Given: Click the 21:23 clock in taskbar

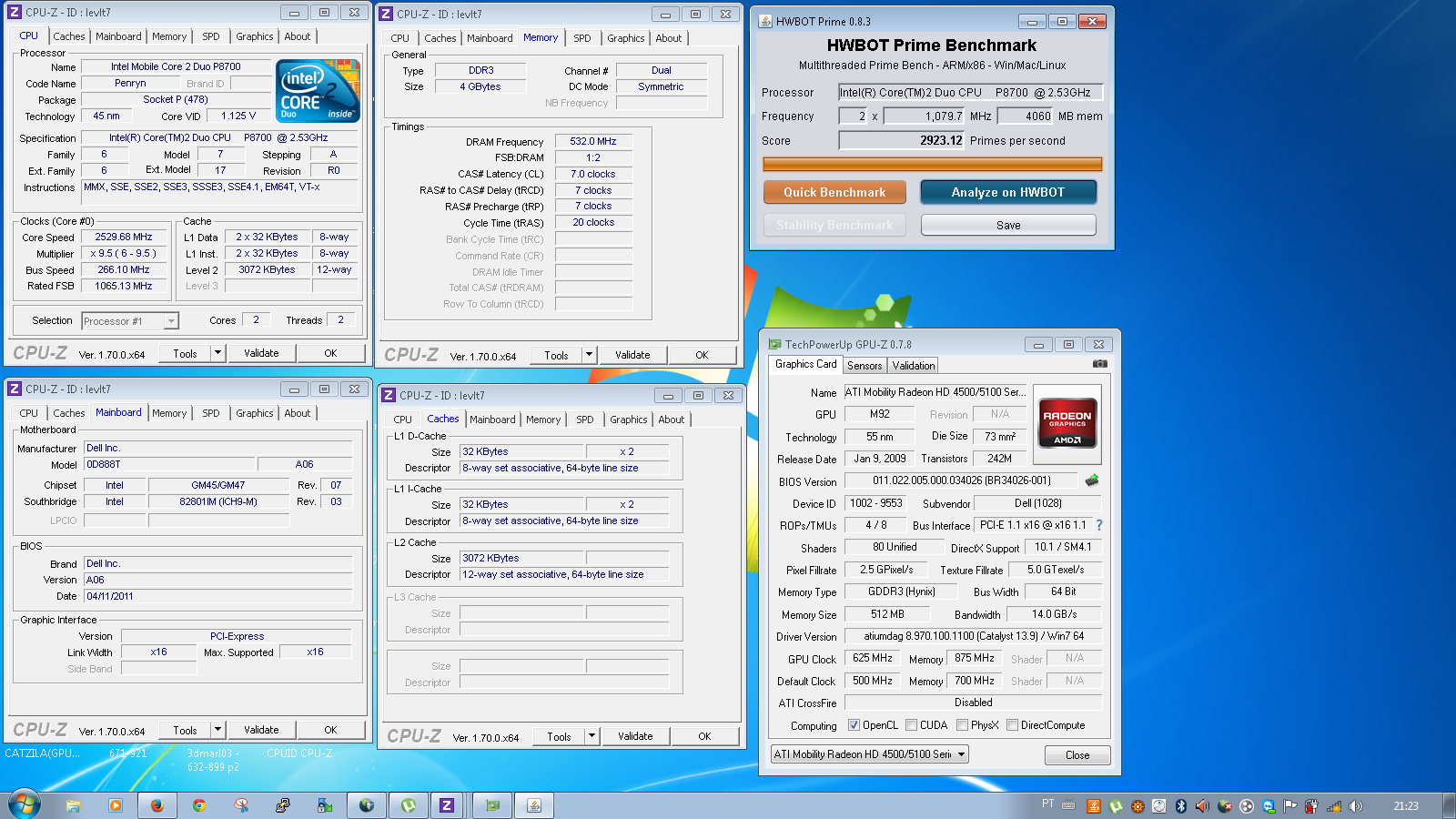Looking at the screenshot, I should (x=1406, y=805).
